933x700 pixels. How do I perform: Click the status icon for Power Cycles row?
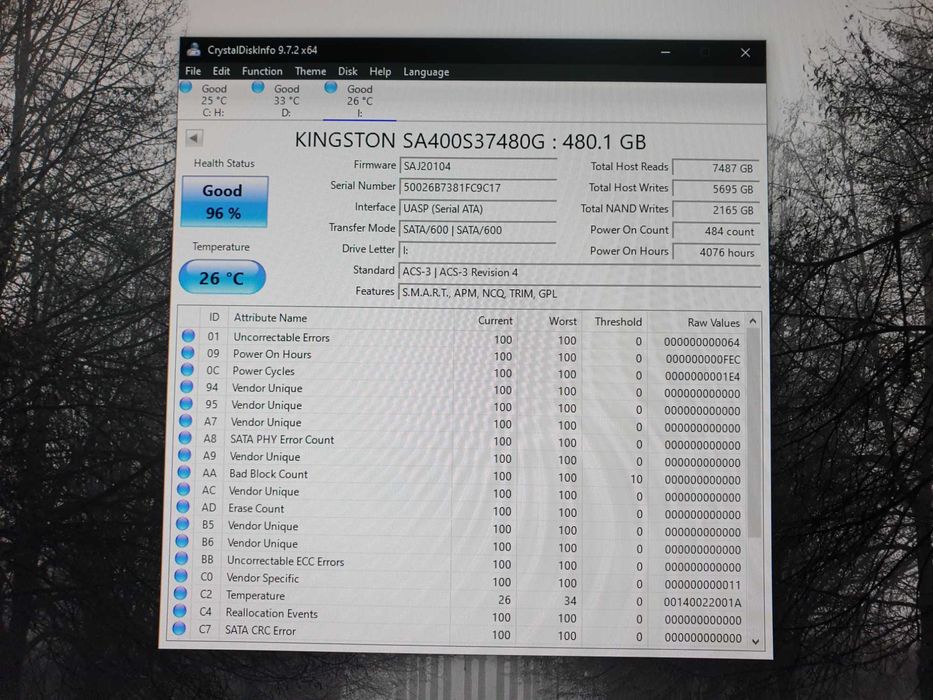[x=187, y=369]
